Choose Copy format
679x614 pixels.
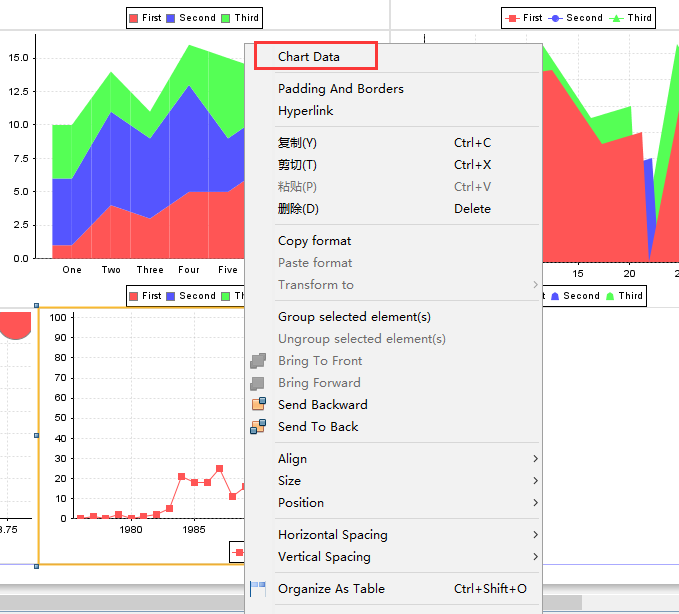point(314,241)
